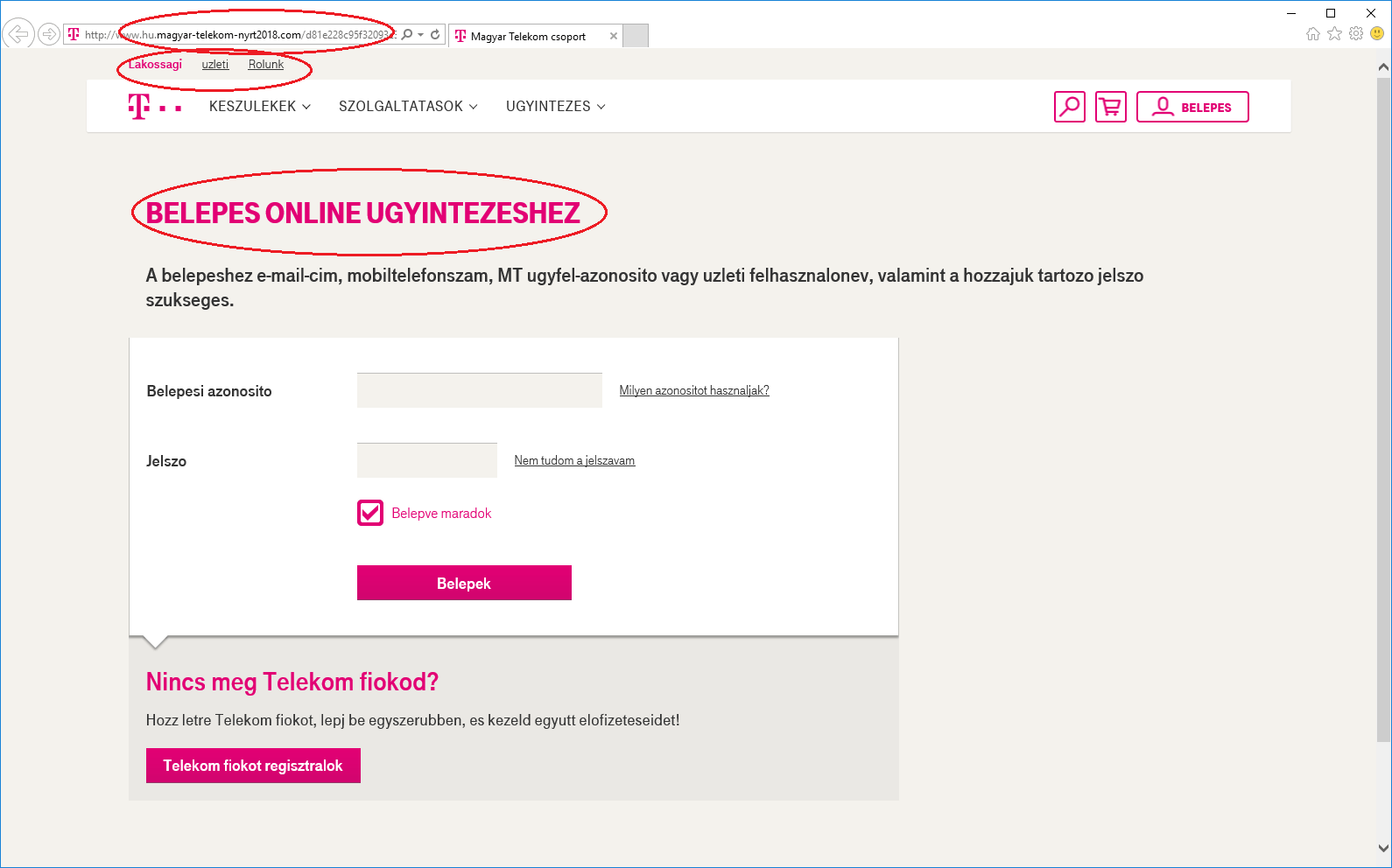Click the Telekom fiokot regisztralok button
Viewport: 1392px width, 868px height.
253,766
